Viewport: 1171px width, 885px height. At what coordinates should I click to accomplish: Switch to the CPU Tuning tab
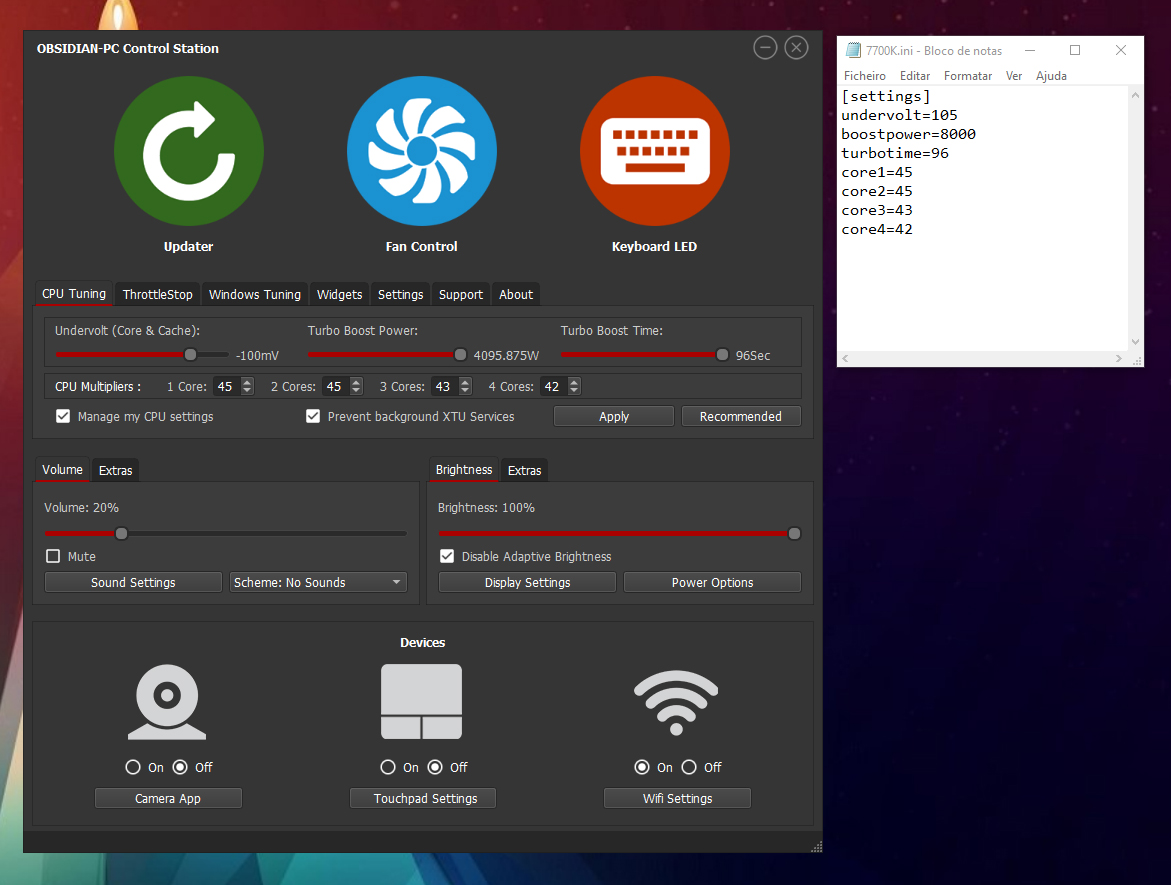[74, 294]
